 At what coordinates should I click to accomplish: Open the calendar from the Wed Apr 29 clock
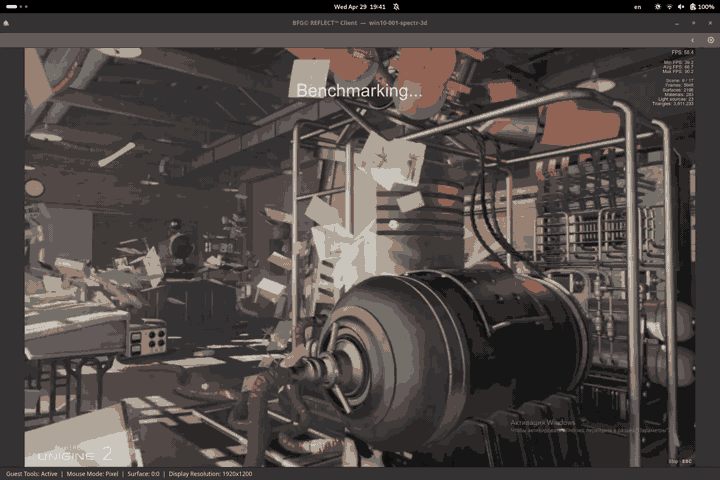(x=360, y=7)
